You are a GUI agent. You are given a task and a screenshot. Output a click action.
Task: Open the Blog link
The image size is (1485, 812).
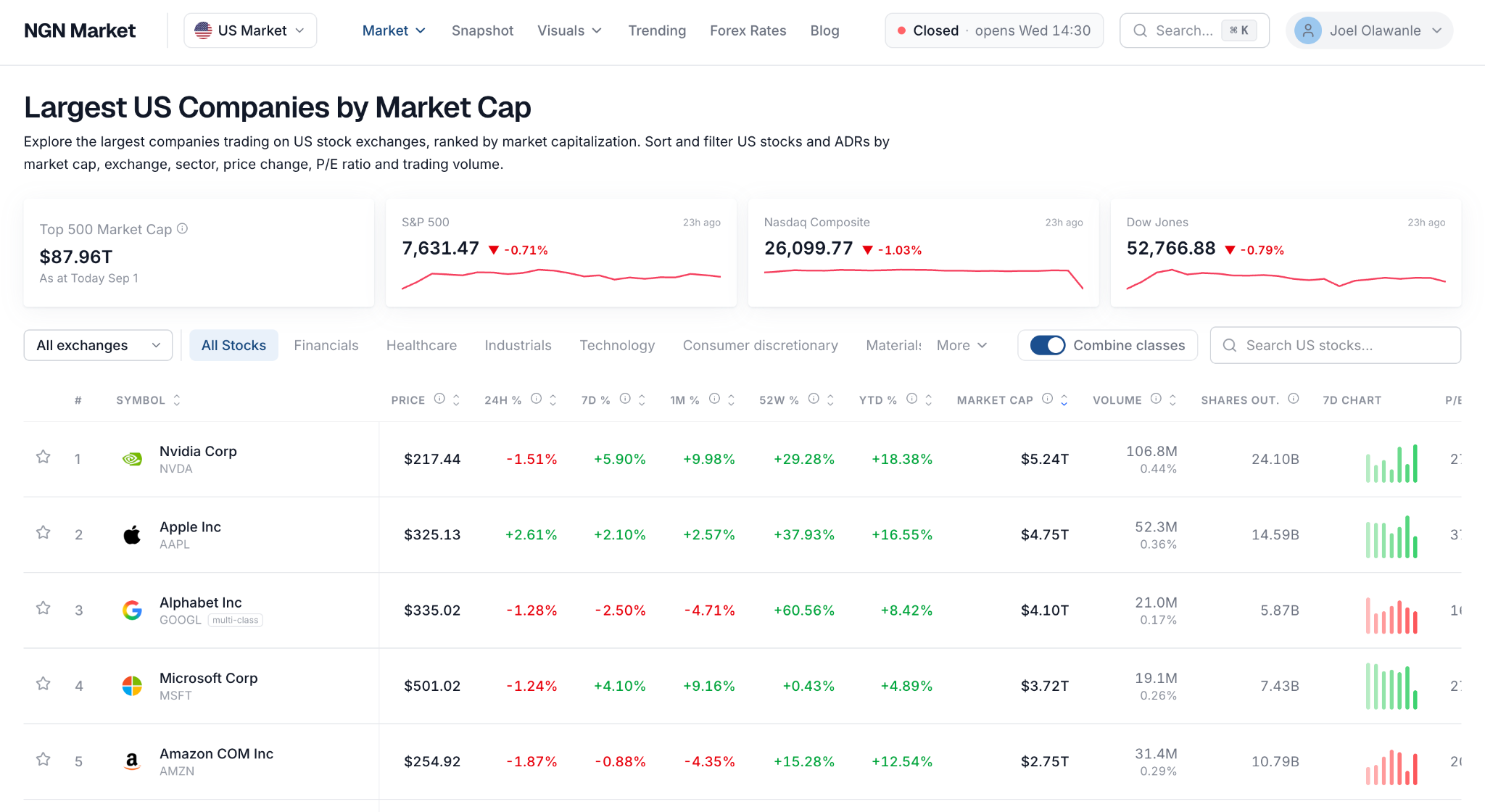(x=824, y=30)
